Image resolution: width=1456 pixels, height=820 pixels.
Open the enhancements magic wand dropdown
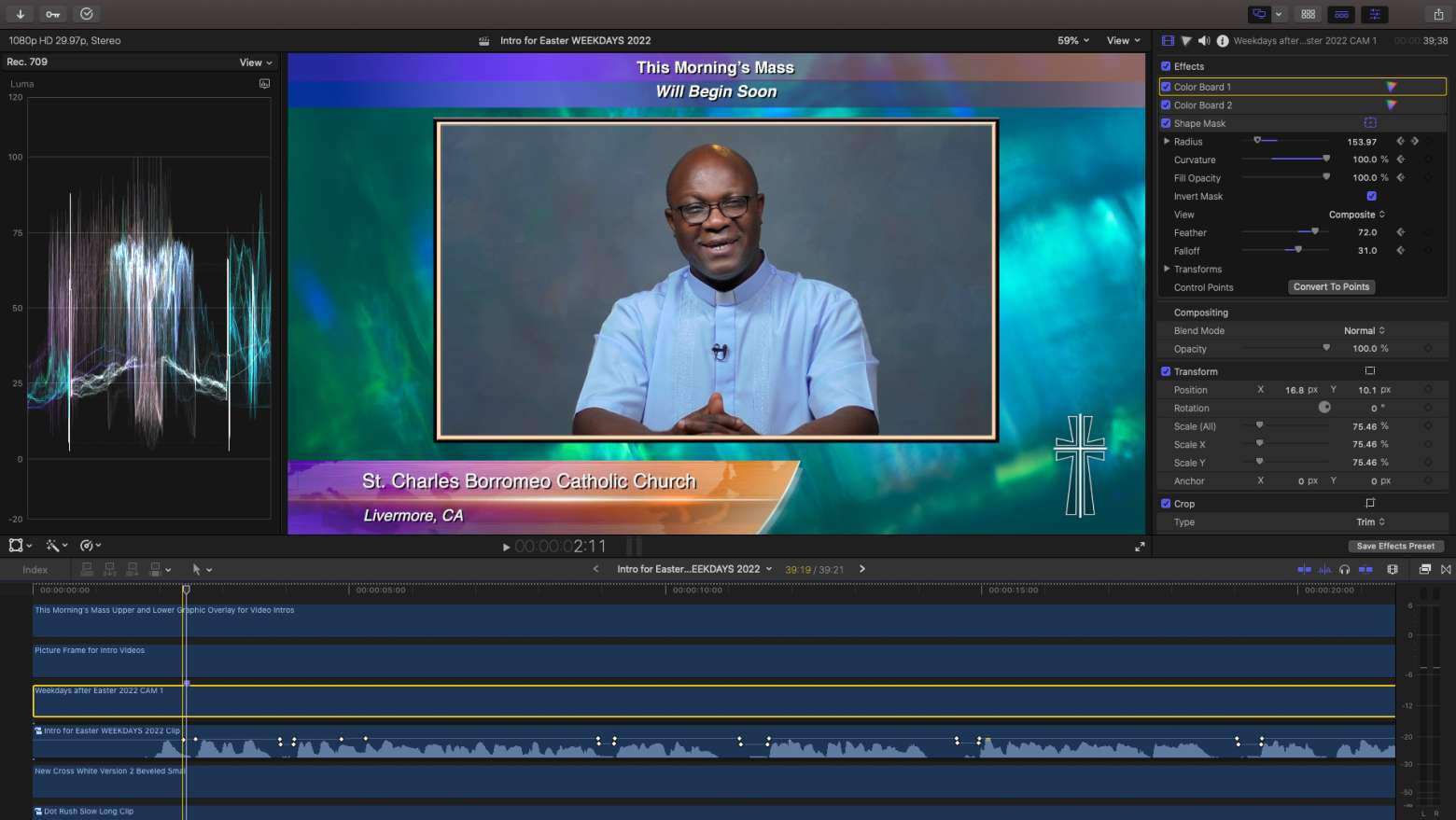click(x=57, y=546)
